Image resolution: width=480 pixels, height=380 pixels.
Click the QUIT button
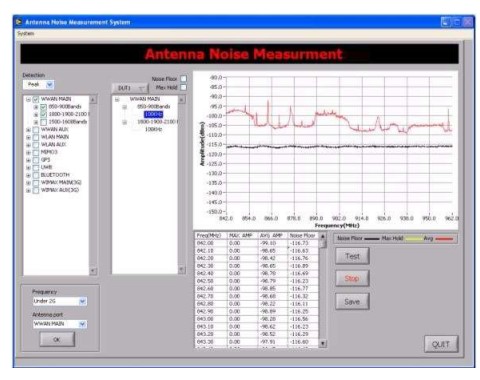(x=441, y=344)
